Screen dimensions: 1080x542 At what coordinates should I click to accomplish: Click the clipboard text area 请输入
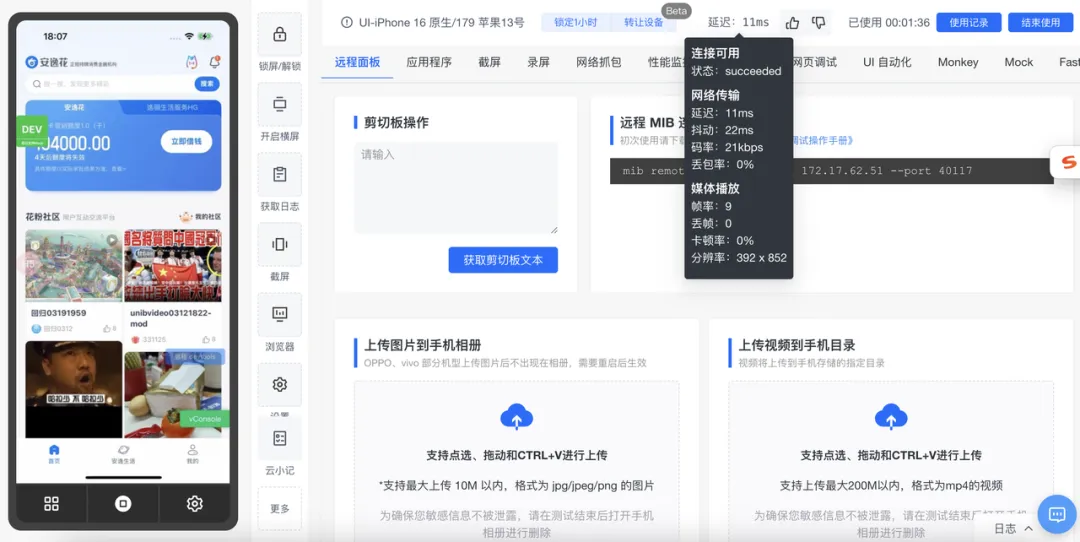456,187
